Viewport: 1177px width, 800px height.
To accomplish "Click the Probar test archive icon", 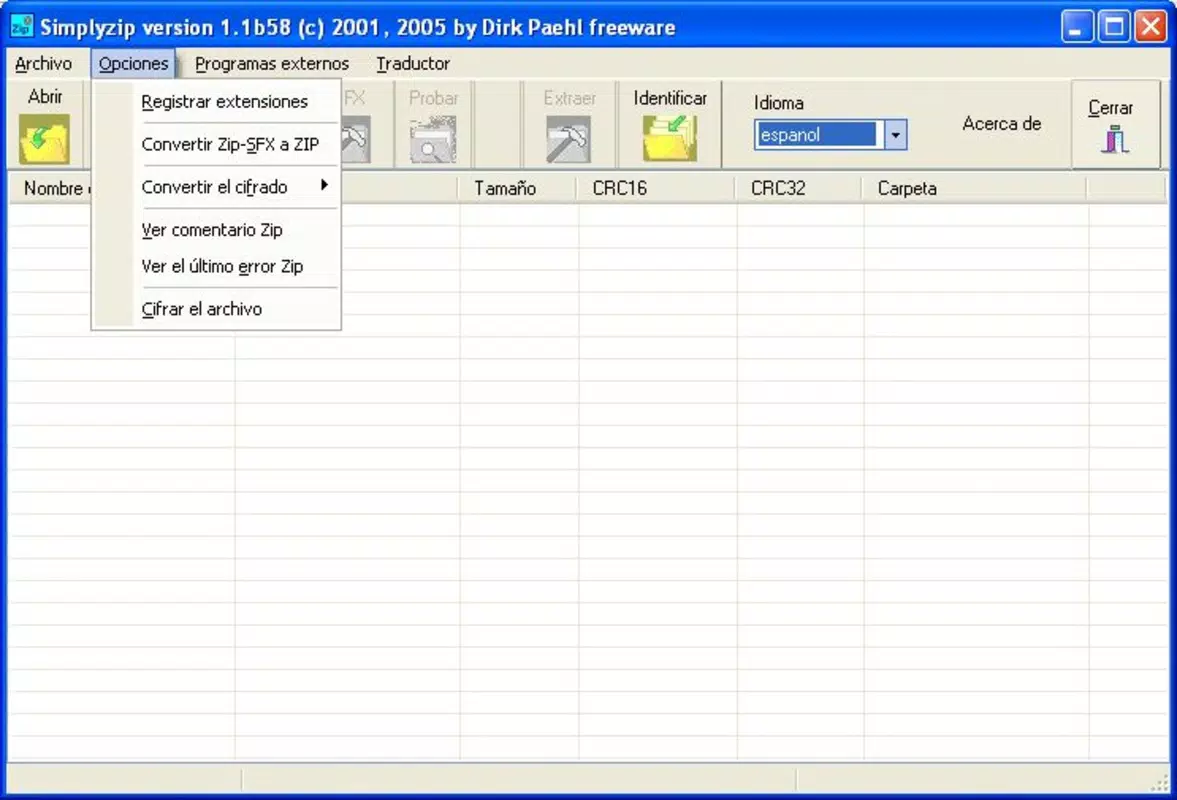I will [433, 140].
